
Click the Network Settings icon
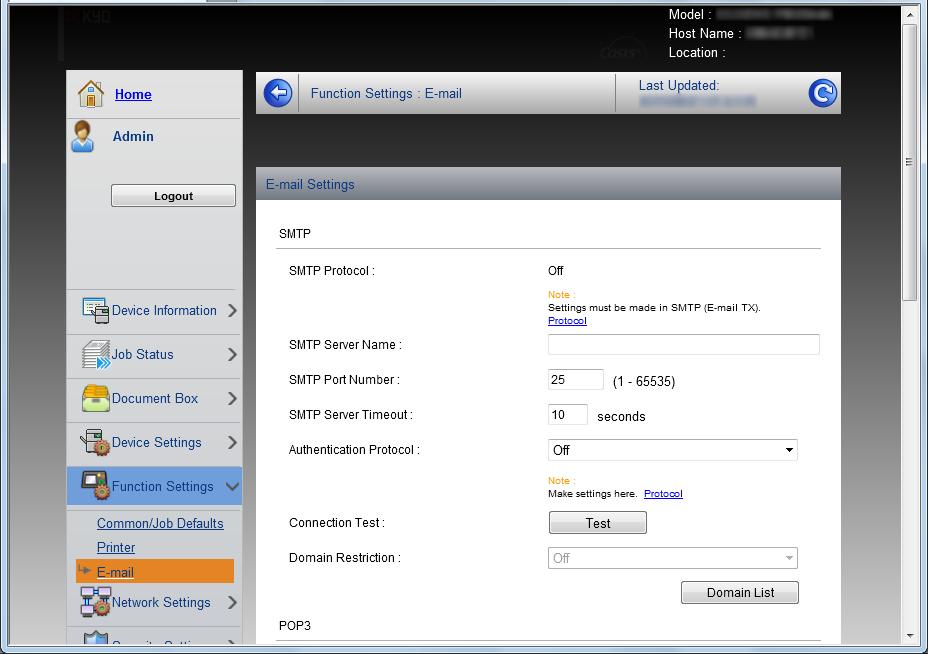pyautogui.click(x=95, y=602)
